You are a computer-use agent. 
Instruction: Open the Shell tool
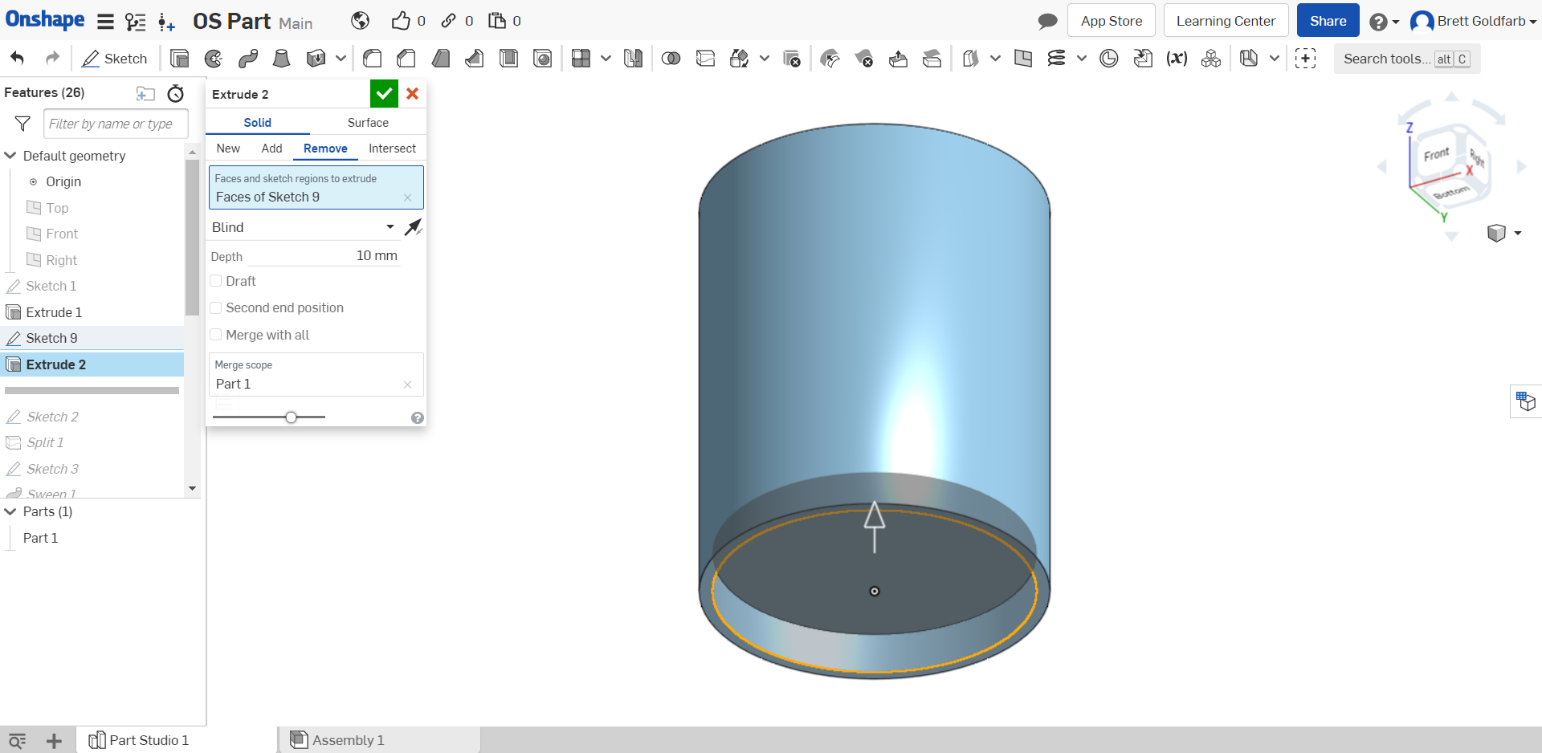[508, 58]
